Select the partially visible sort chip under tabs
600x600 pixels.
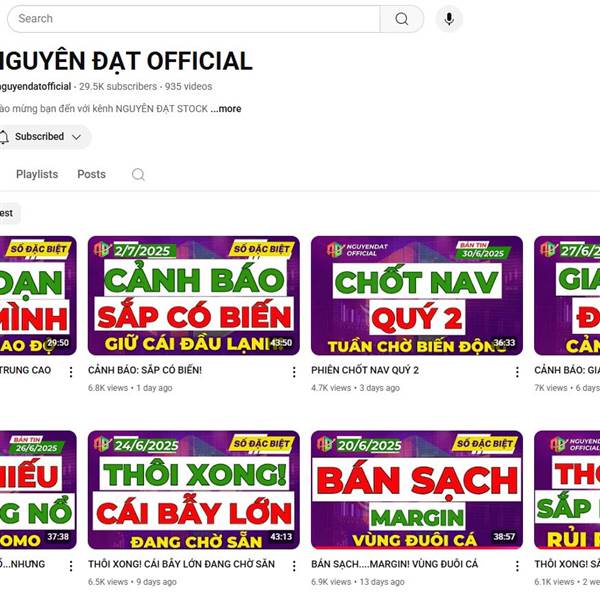click(8, 213)
